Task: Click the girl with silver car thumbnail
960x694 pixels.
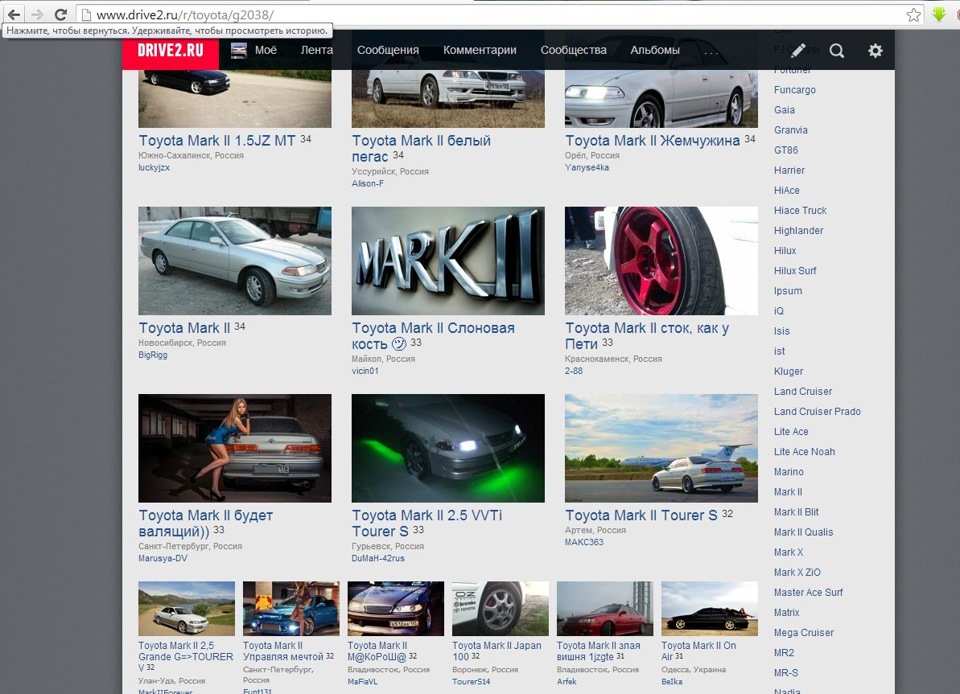Action: (x=235, y=448)
